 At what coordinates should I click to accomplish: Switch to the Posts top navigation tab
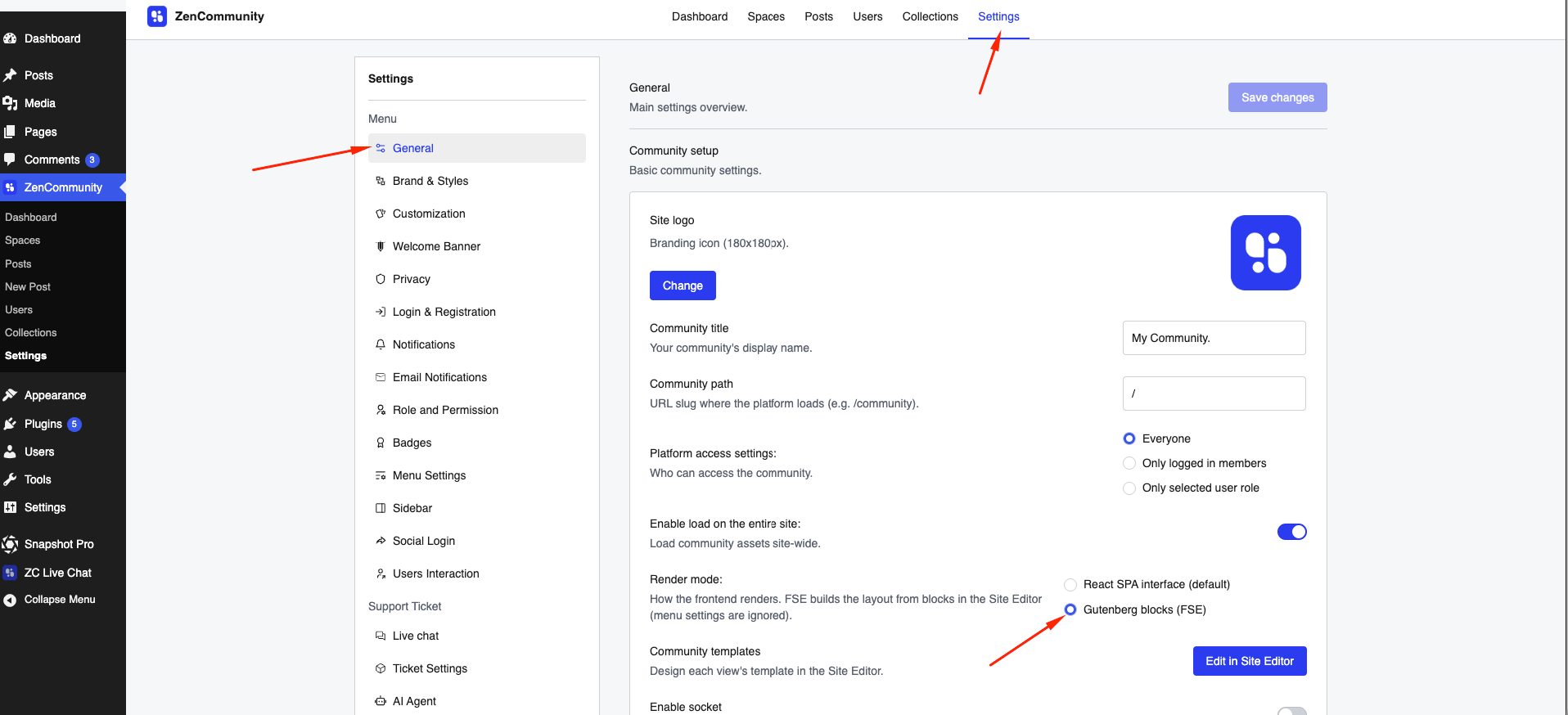[818, 16]
